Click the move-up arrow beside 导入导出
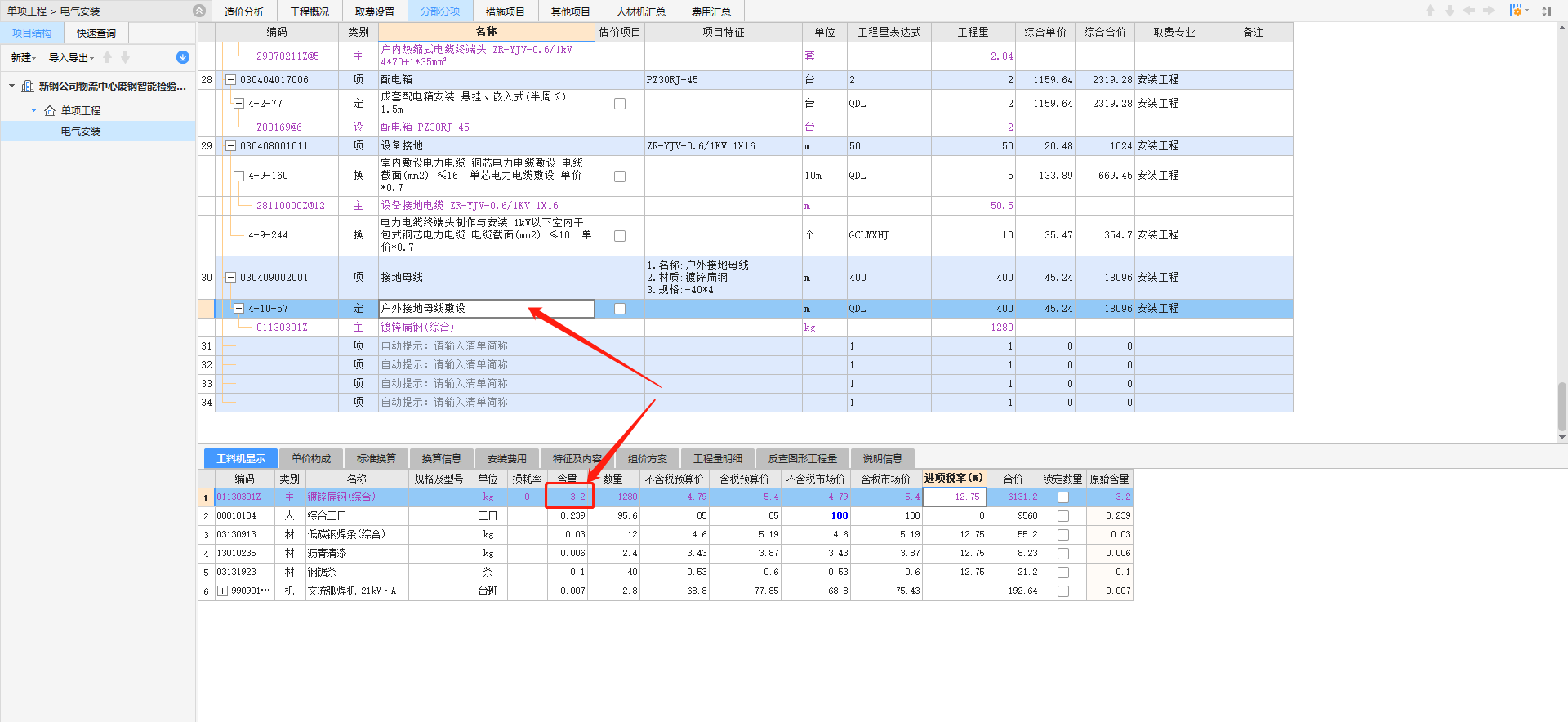 point(107,57)
